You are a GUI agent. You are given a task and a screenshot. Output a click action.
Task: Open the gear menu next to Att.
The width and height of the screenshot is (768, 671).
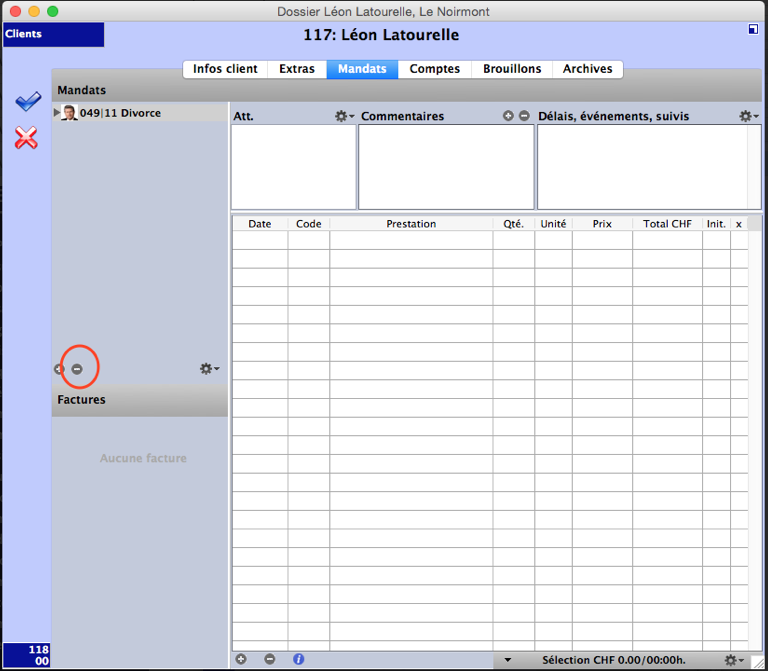click(344, 116)
